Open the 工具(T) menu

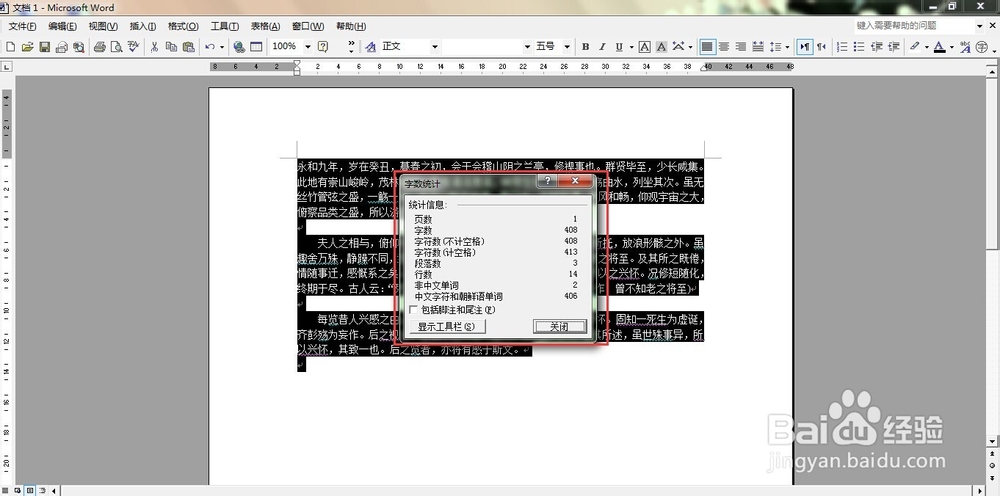coord(225,26)
